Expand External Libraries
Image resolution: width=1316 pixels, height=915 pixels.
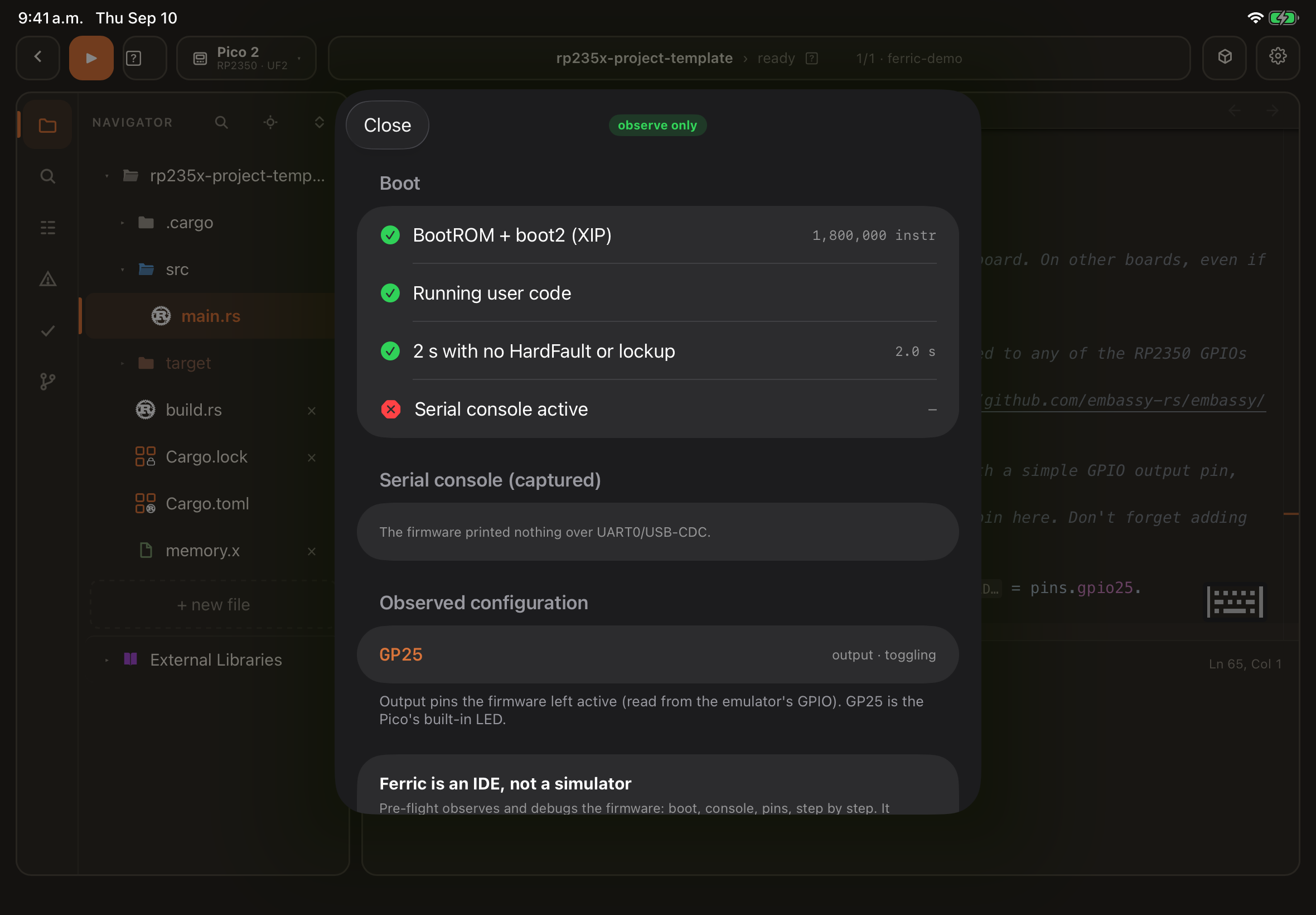pos(107,660)
